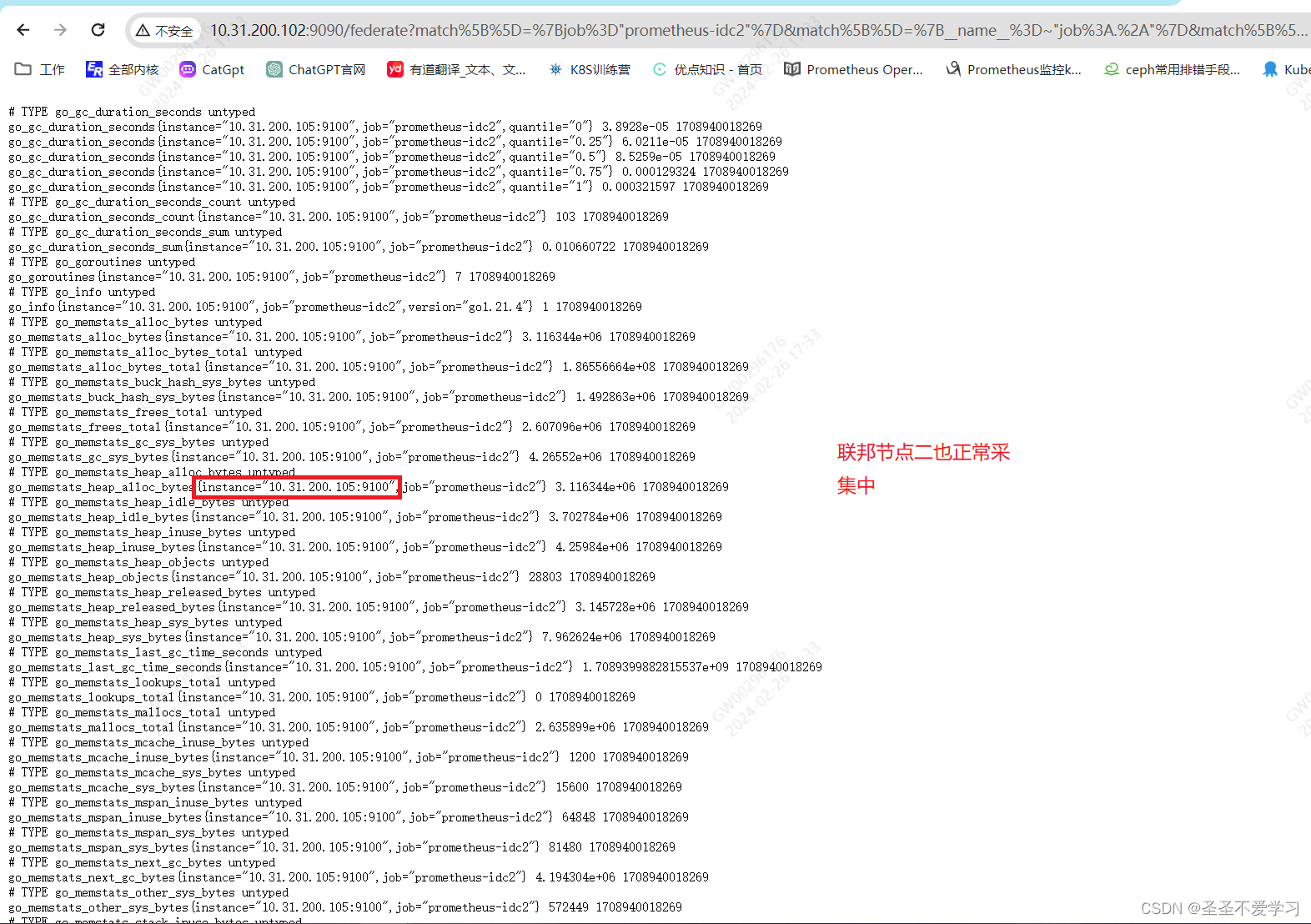Open the CatGpt bookmark
This screenshot has height=924, width=1311.
(x=213, y=69)
